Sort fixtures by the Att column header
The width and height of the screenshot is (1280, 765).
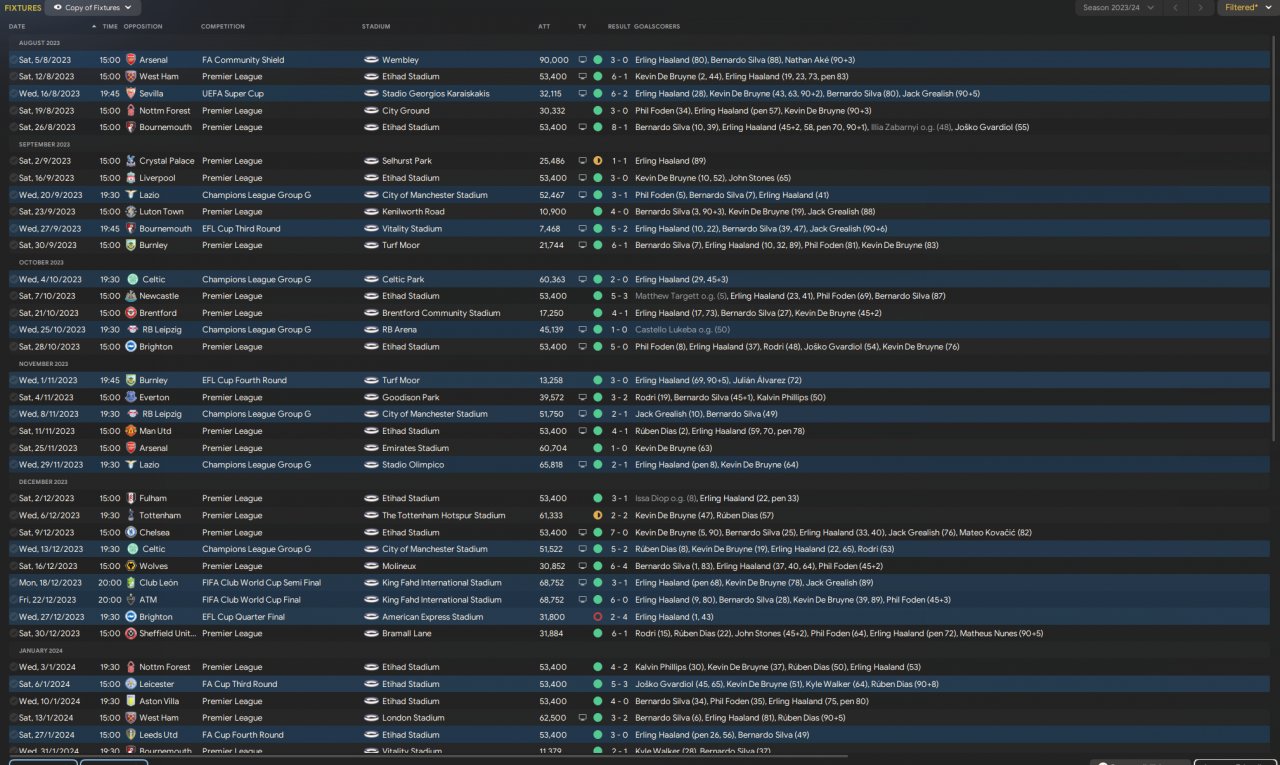coord(544,27)
